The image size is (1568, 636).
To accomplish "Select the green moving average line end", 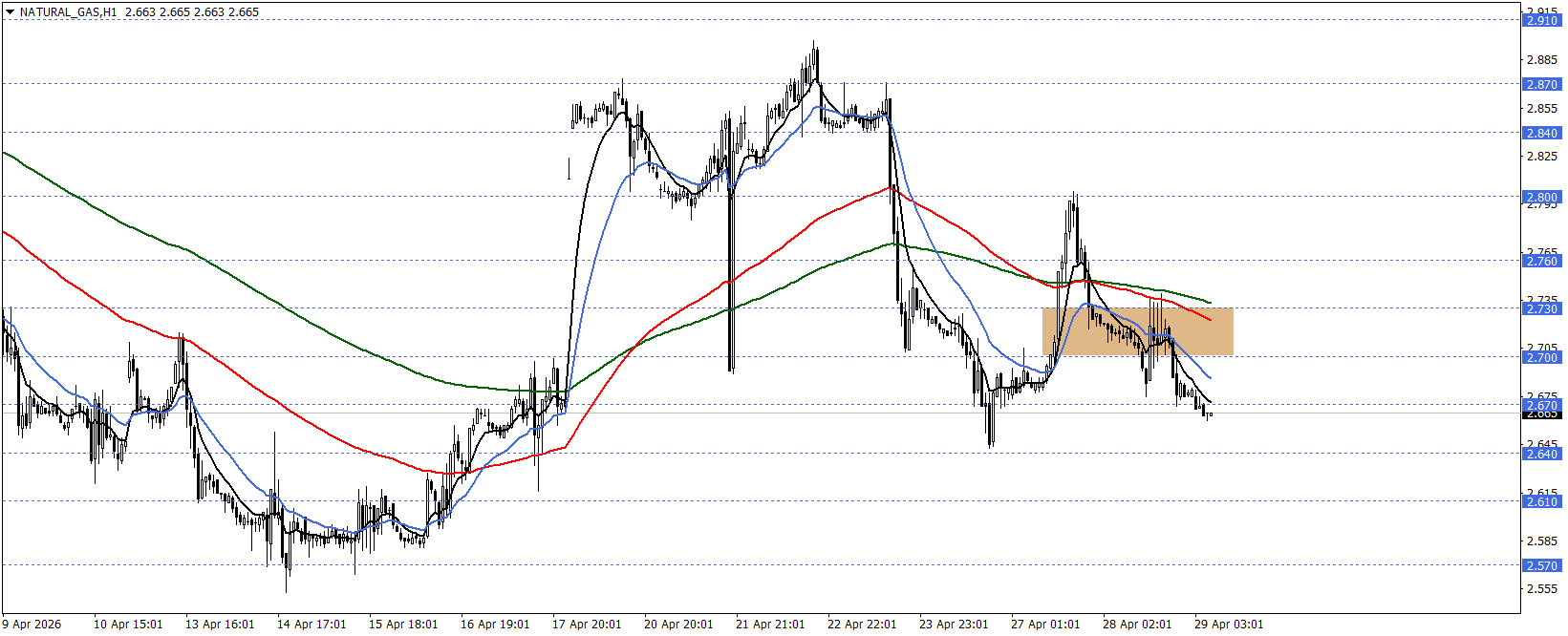I will tap(1210, 303).
